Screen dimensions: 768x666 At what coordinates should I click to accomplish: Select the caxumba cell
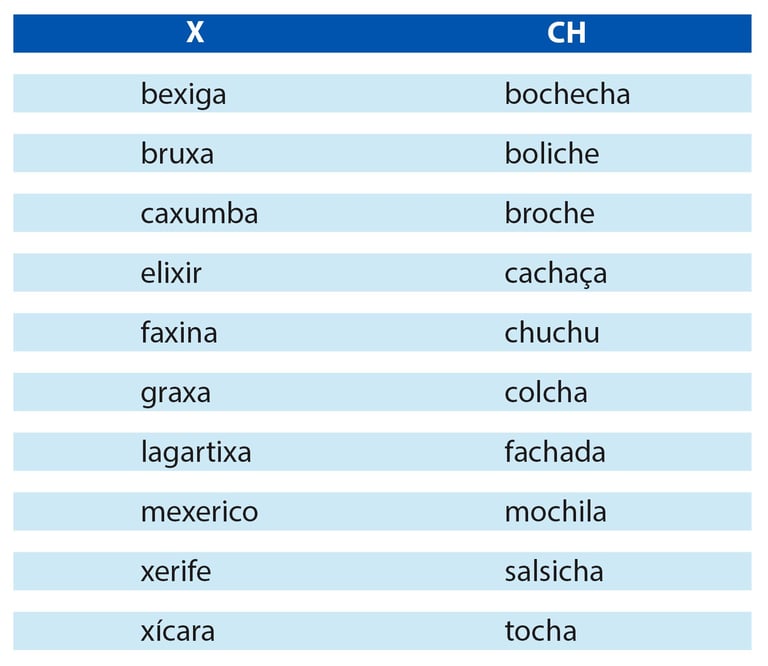[199, 213]
